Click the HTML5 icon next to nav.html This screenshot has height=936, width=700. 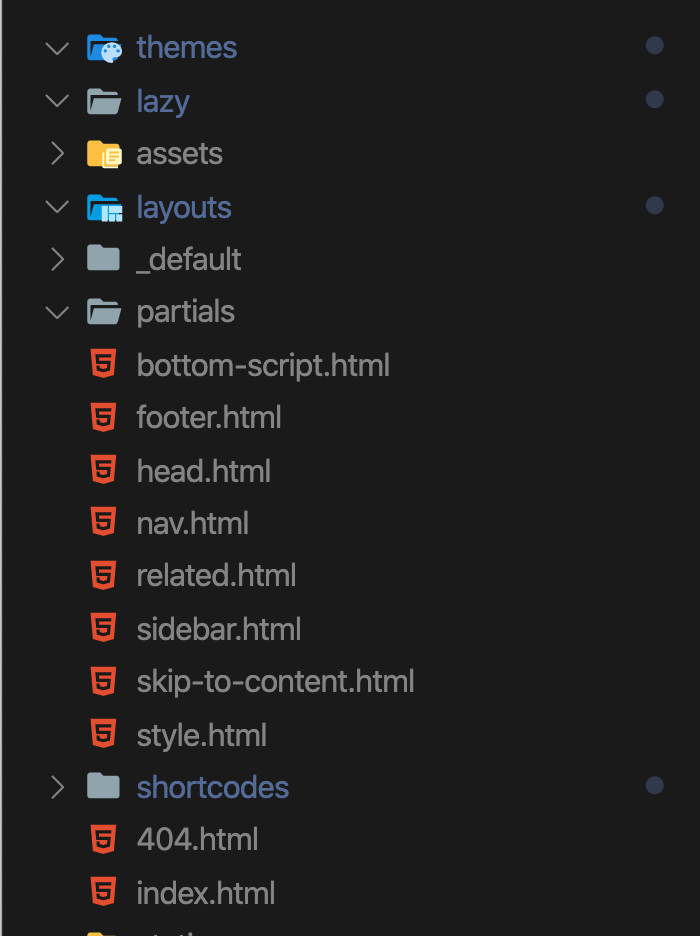tap(103, 521)
